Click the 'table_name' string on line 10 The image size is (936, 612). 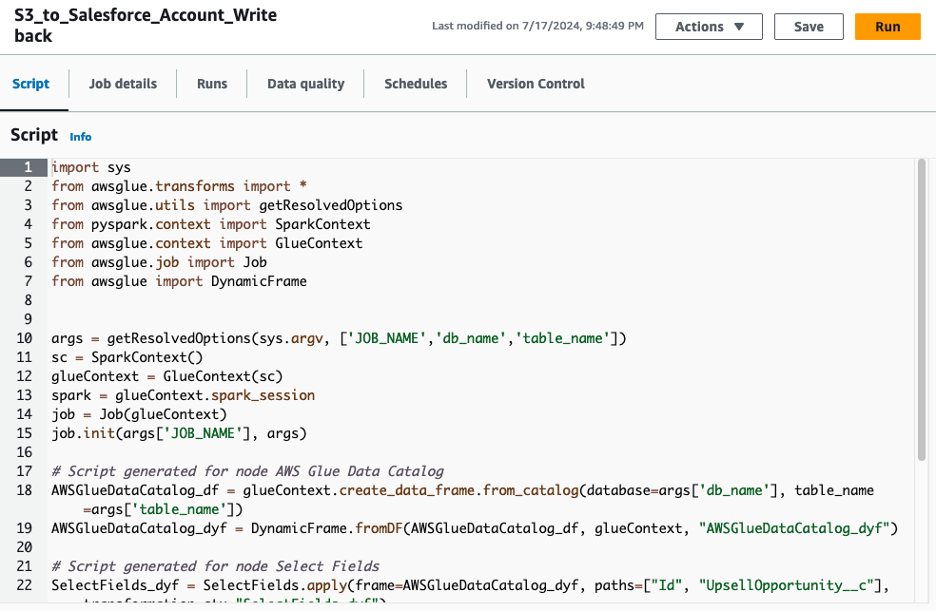(x=562, y=339)
